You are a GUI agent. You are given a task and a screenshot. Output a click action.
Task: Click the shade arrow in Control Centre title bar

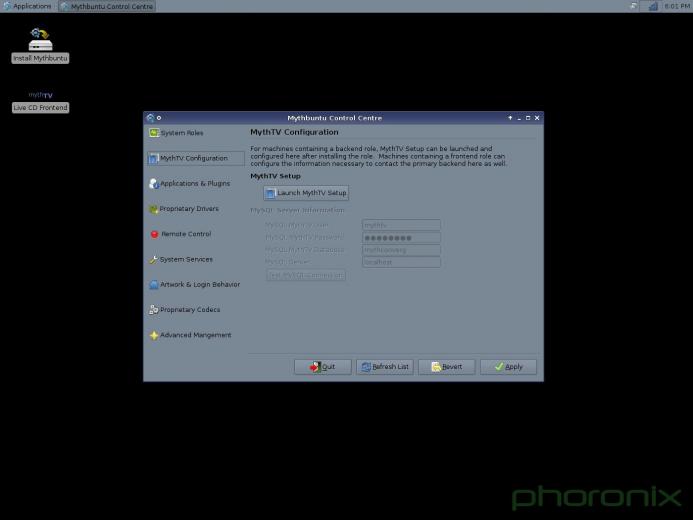click(x=510, y=118)
